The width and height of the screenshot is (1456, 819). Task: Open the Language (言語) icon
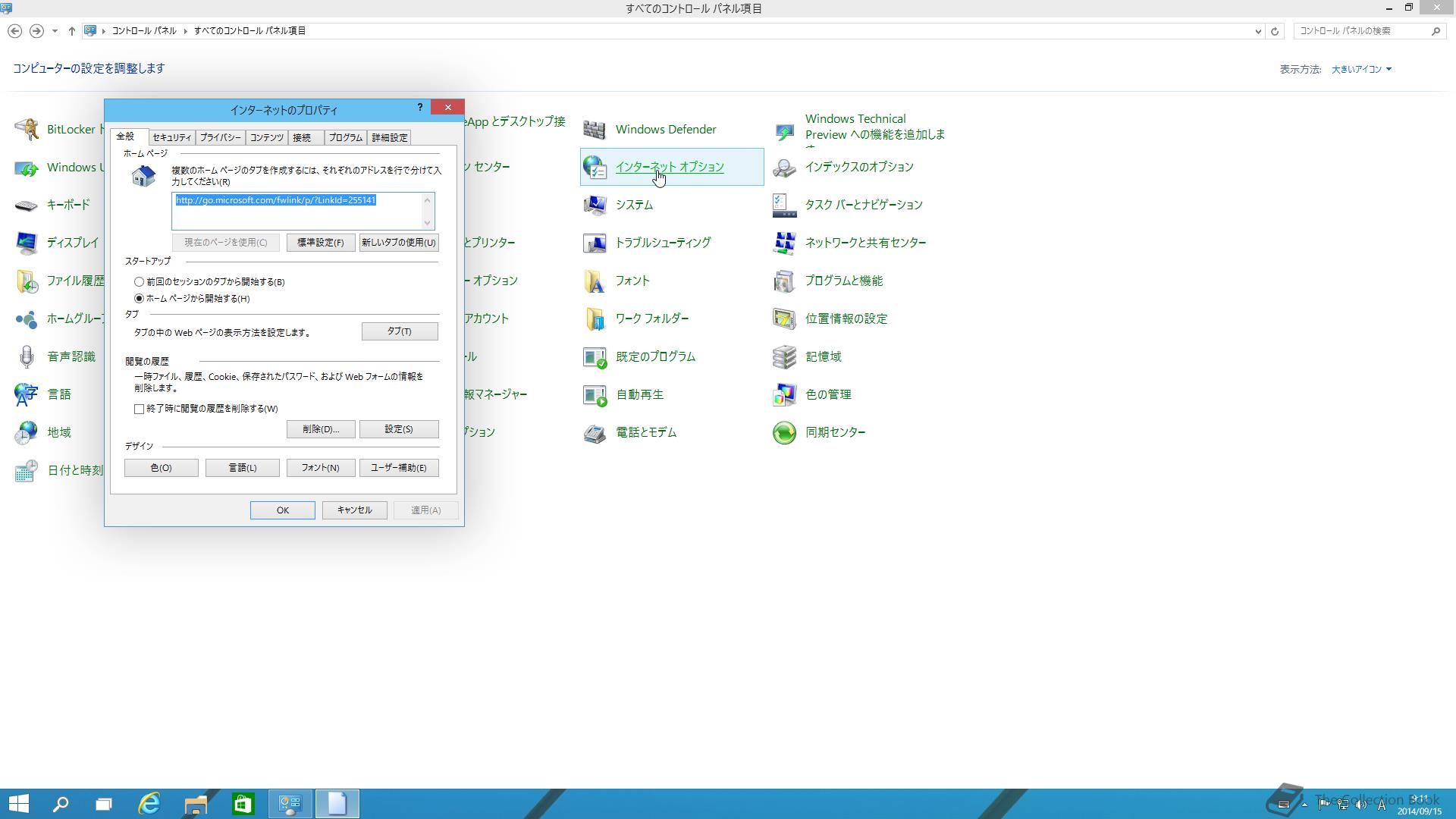(27, 394)
